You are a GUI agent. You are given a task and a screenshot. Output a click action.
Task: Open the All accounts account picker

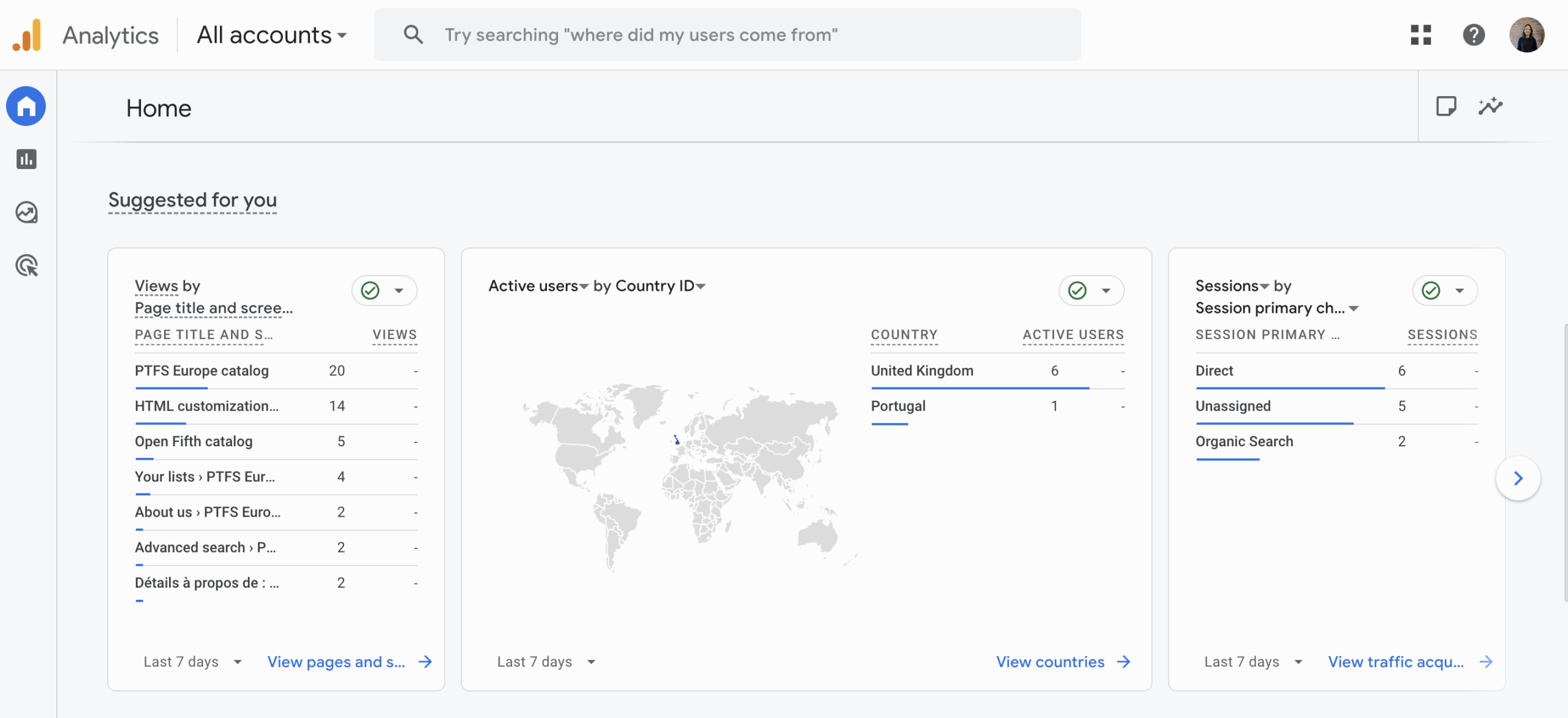point(272,35)
